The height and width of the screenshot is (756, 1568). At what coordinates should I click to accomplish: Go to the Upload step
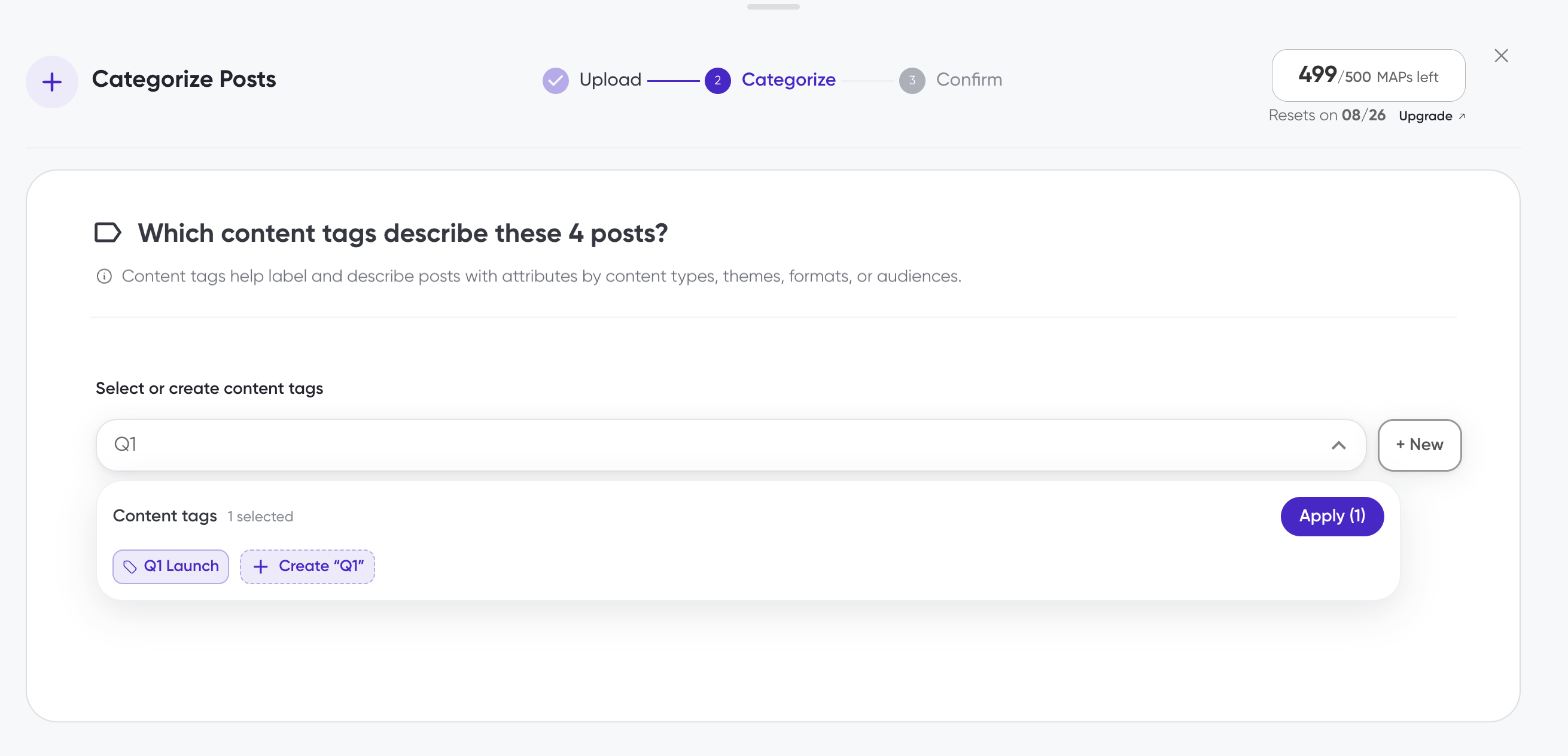tap(610, 80)
